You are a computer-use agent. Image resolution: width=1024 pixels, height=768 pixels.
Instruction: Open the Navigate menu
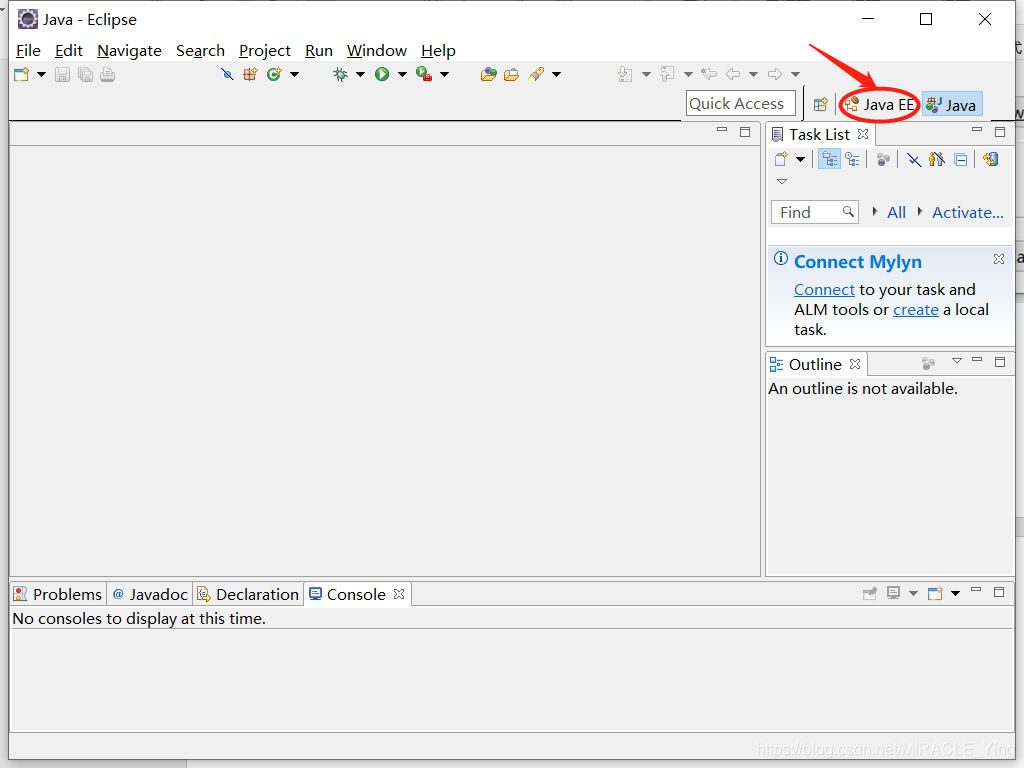129,51
